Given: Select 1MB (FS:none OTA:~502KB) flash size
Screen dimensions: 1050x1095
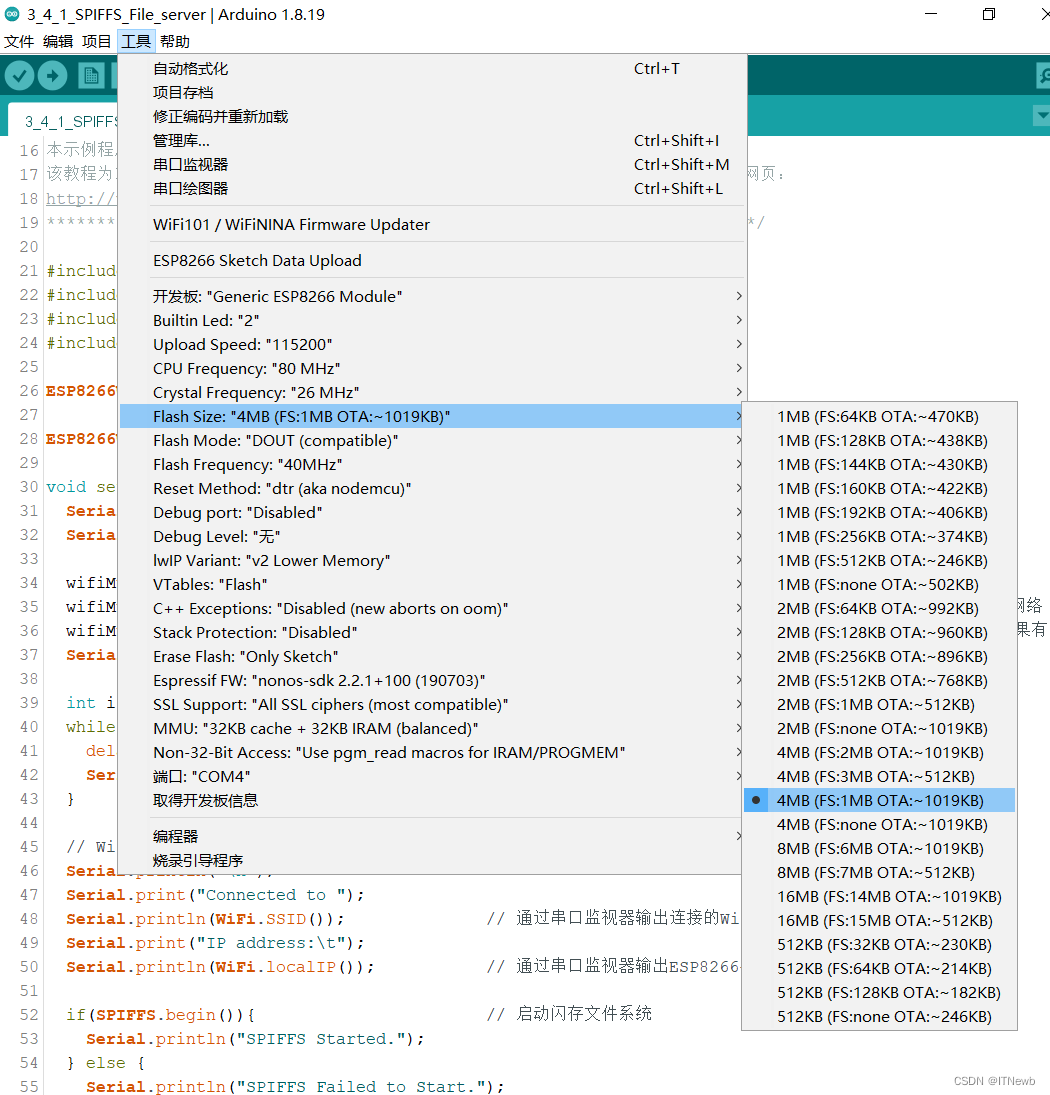Looking at the screenshot, I should tap(880, 585).
